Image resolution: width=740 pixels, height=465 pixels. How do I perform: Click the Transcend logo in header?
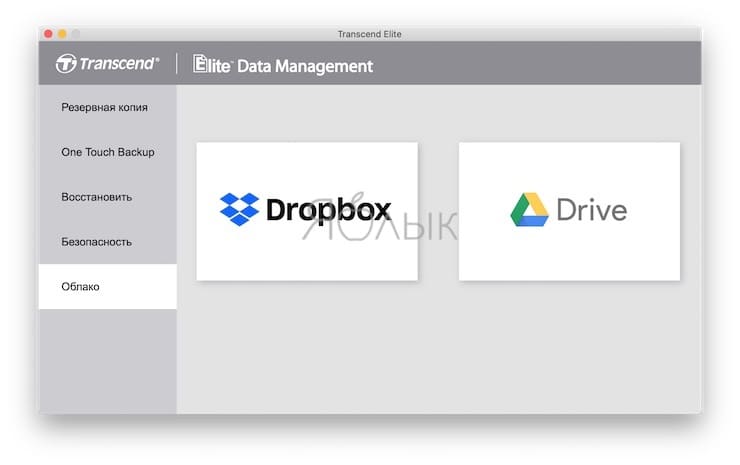(x=108, y=63)
